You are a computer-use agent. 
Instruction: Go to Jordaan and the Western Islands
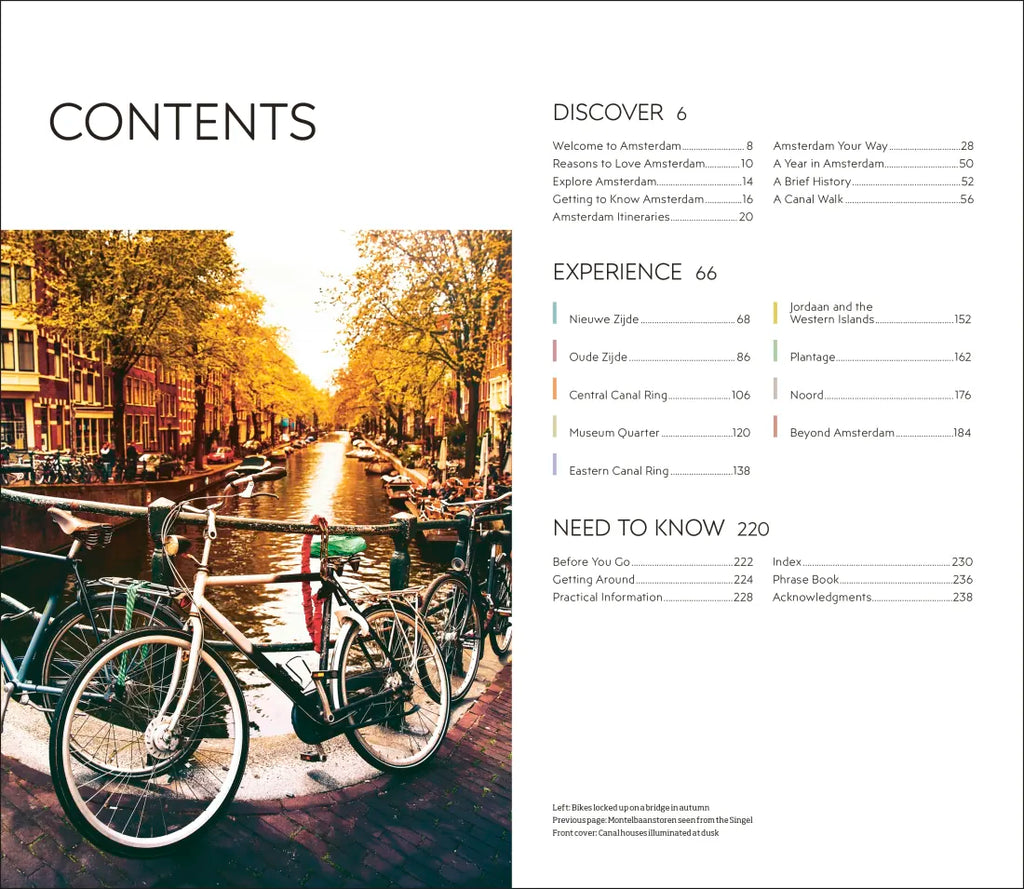tap(832, 313)
